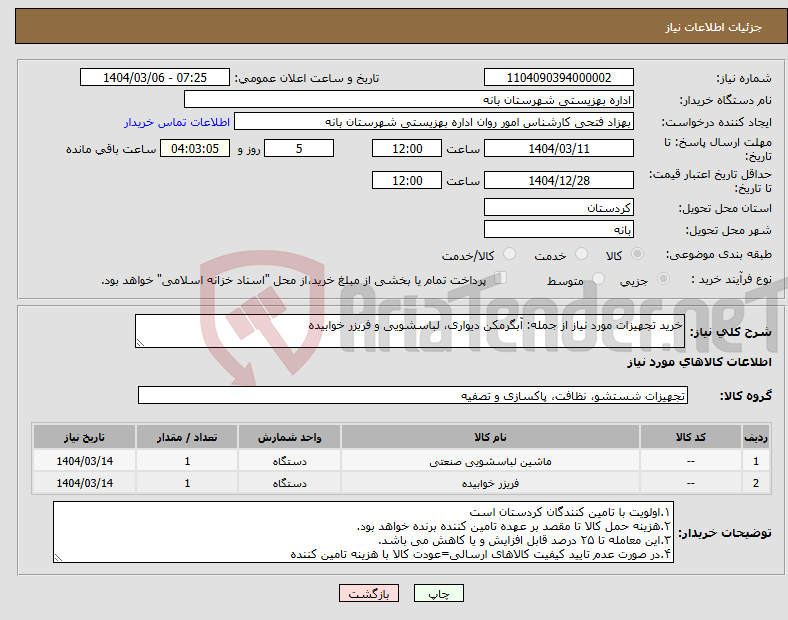Click the چاپ (print) button
788x620 pixels.
click(438, 593)
